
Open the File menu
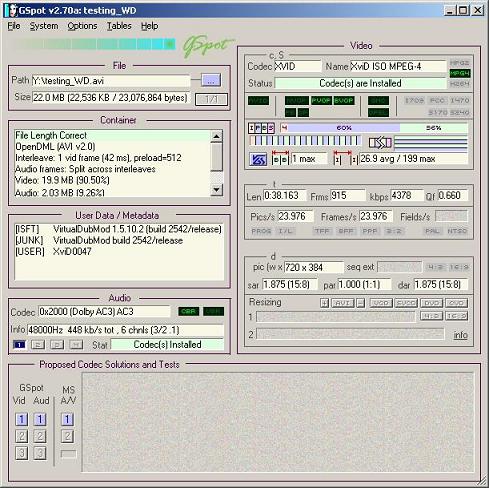(x=14, y=26)
